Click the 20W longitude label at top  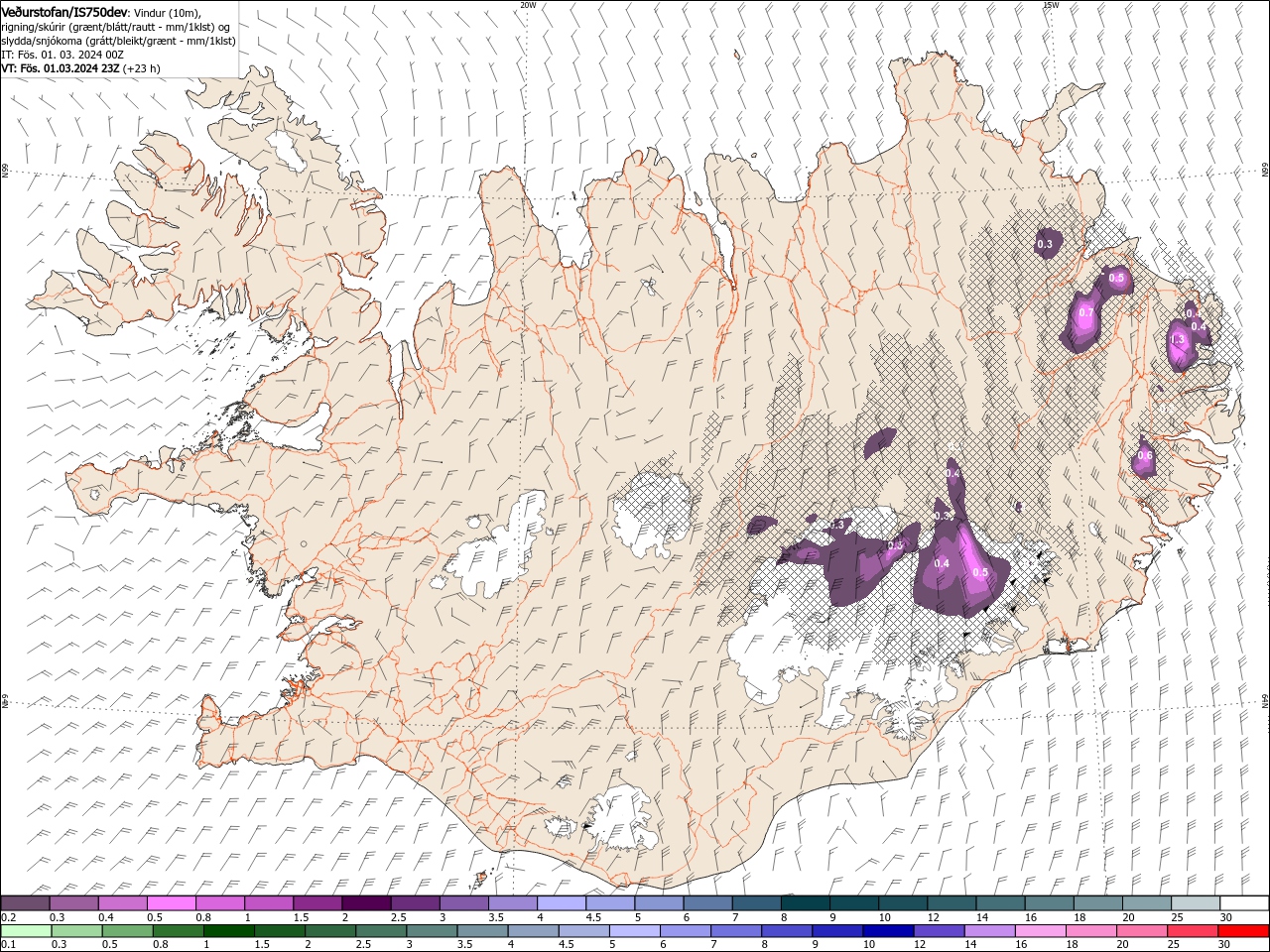[x=528, y=5]
